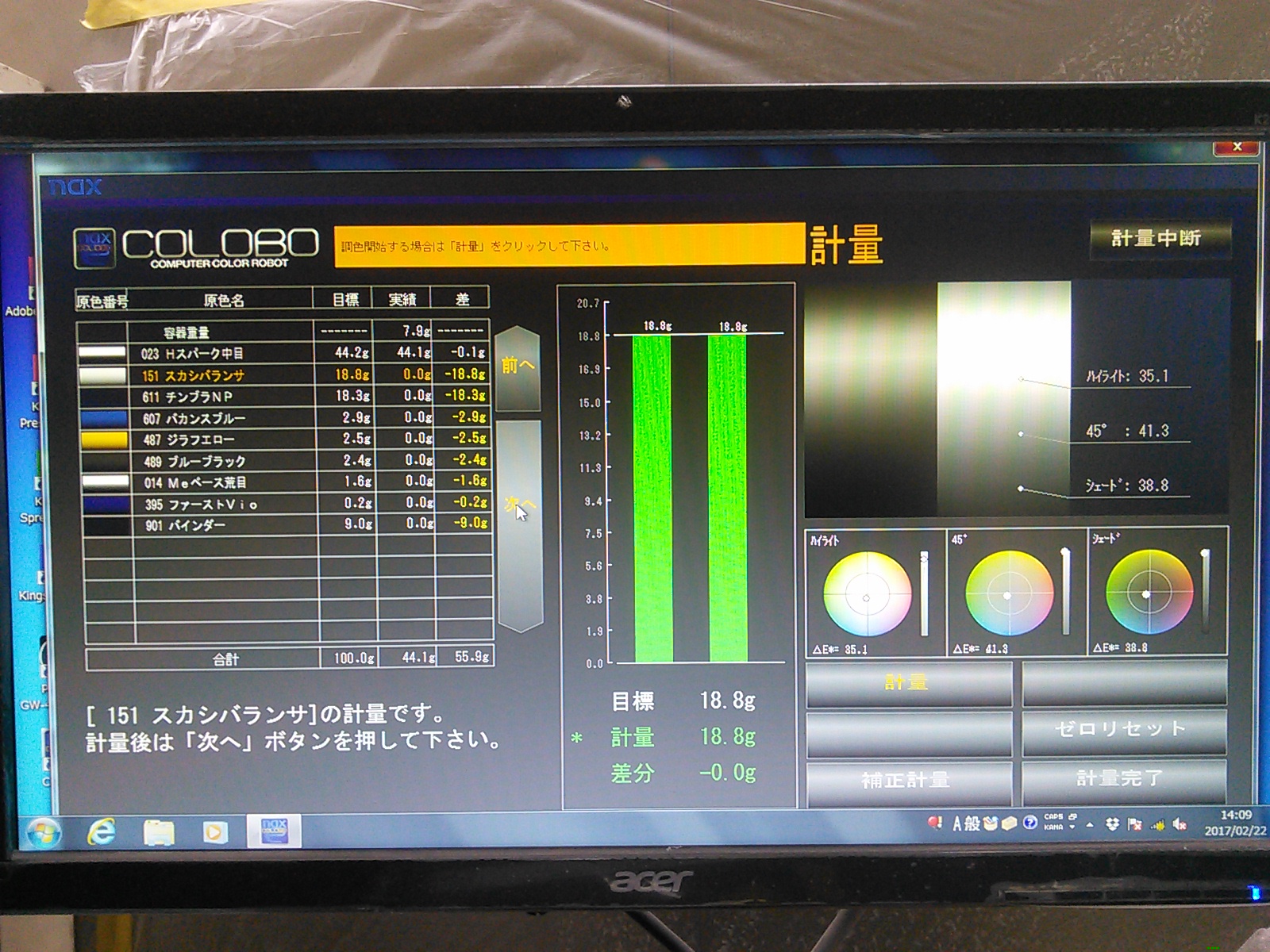
Task: Click the left green weighing bar
Action: [x=653, y=498]
